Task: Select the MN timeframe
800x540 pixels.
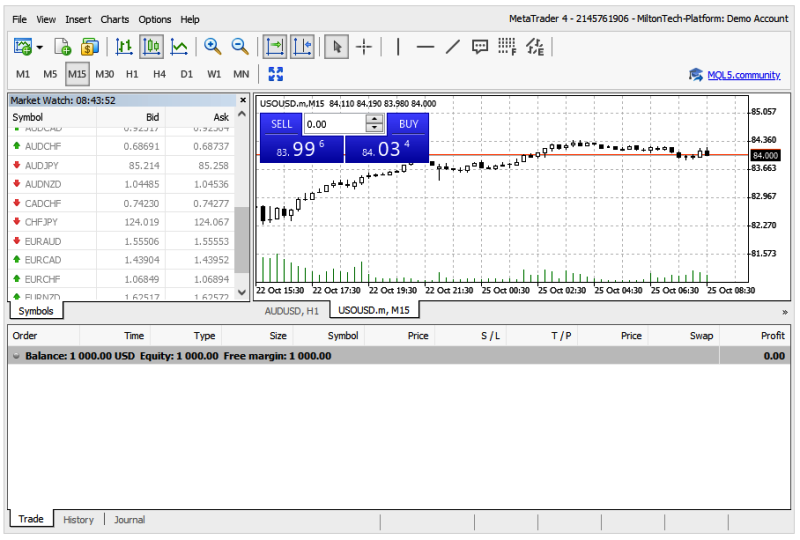Action: [241, 75]
